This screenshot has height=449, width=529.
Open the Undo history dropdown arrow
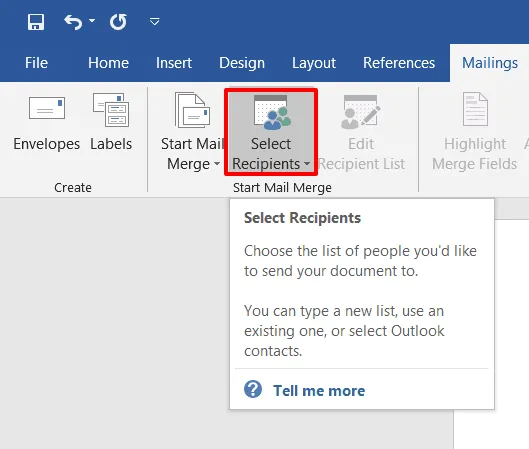(92, 21)
